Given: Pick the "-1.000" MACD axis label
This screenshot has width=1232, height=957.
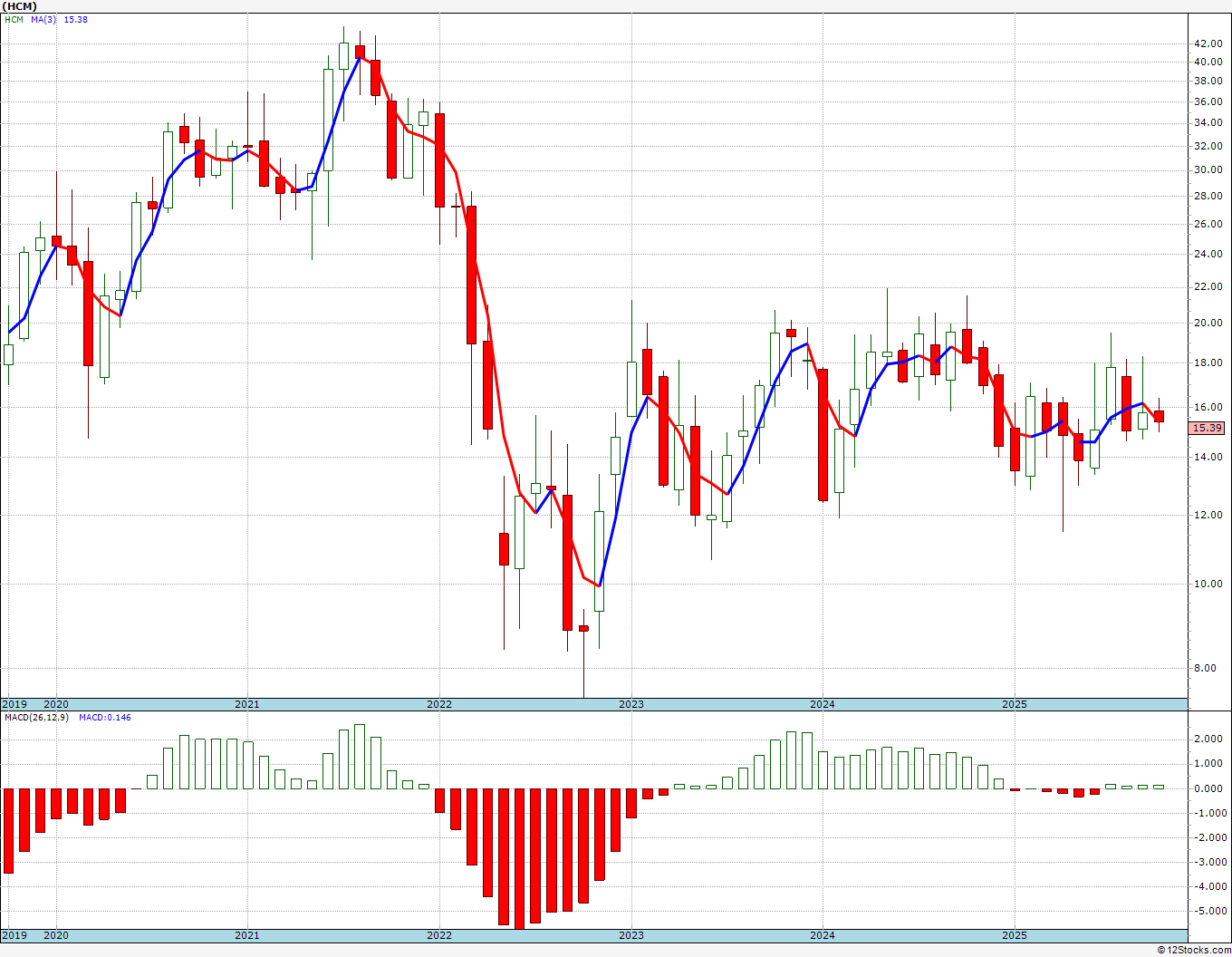Looking at the screenshot, I should click(x=1208, y=813).
